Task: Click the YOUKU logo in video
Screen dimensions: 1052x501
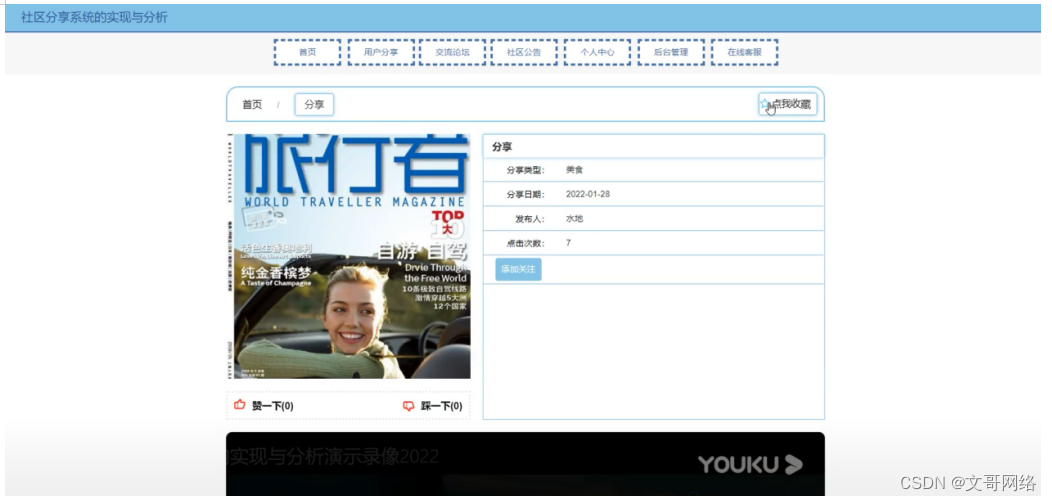Action: (749, 464)
